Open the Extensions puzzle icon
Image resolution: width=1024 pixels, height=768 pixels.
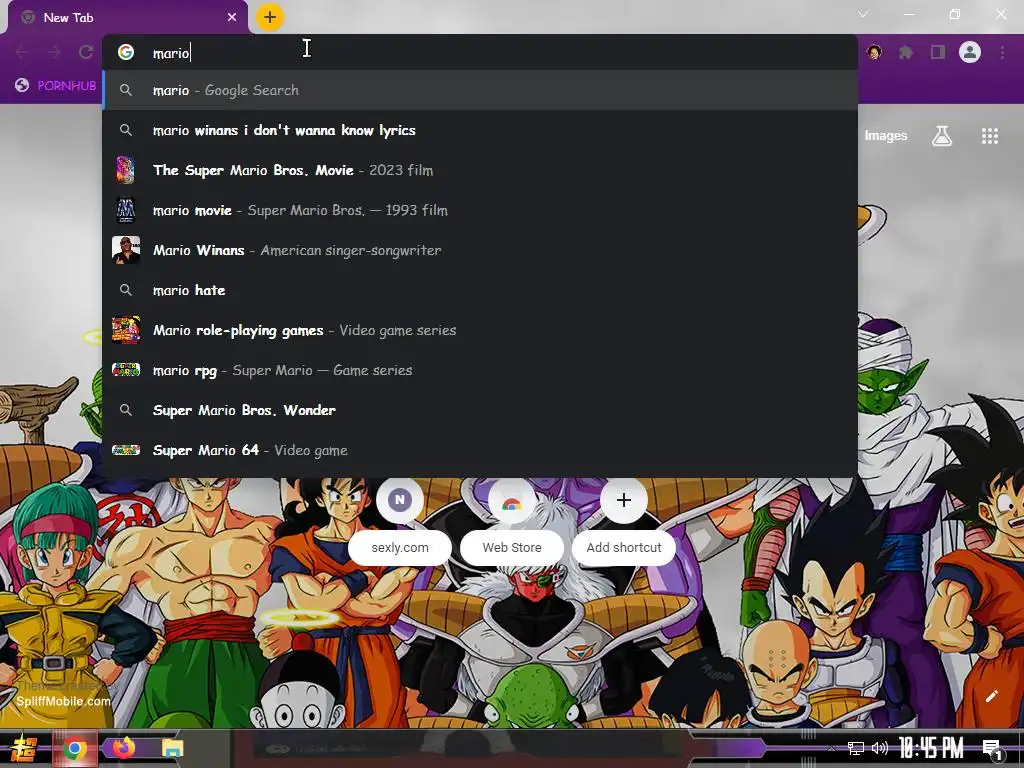[906, 52]
